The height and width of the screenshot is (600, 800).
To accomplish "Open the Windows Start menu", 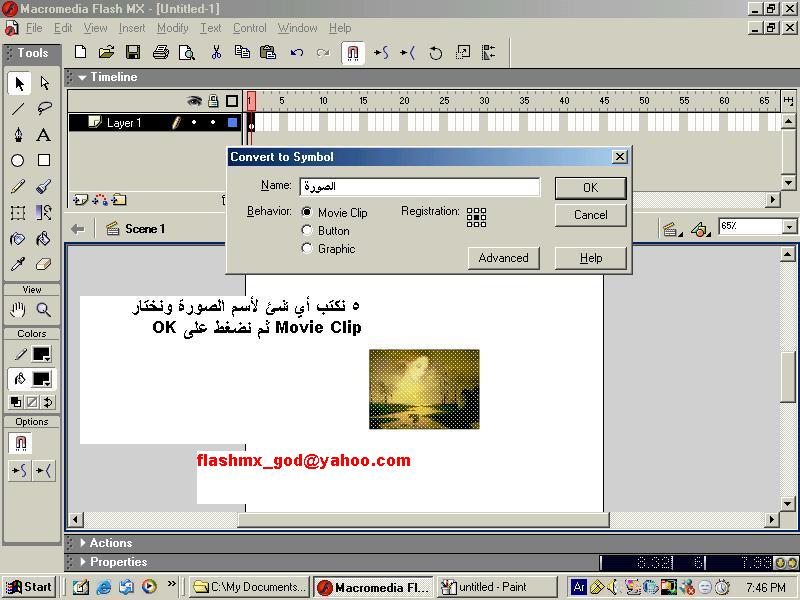I will [x=30, y=587].
